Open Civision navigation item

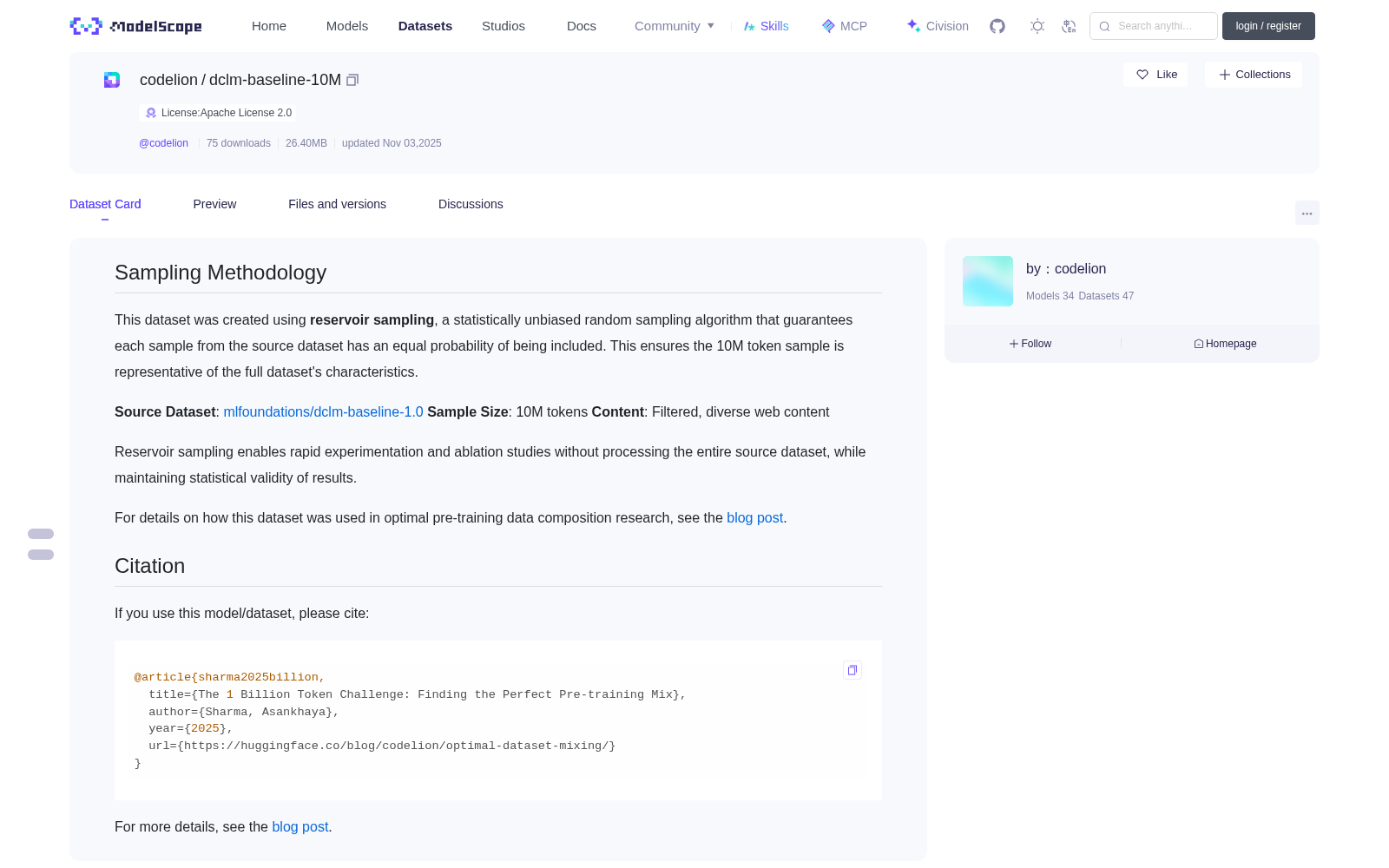[x=938, y=26]
